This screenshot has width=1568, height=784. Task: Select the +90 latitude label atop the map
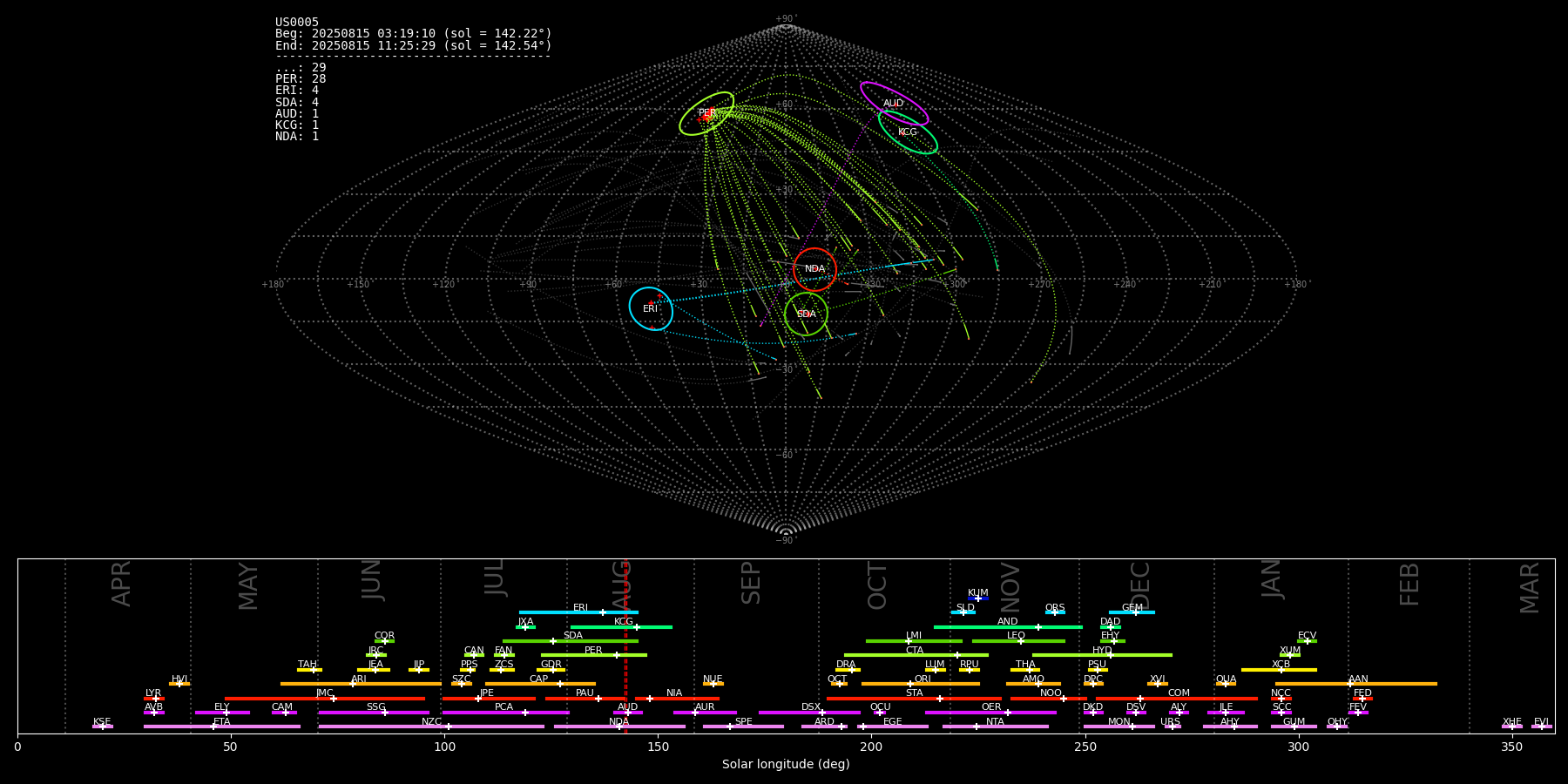[786, 19]
